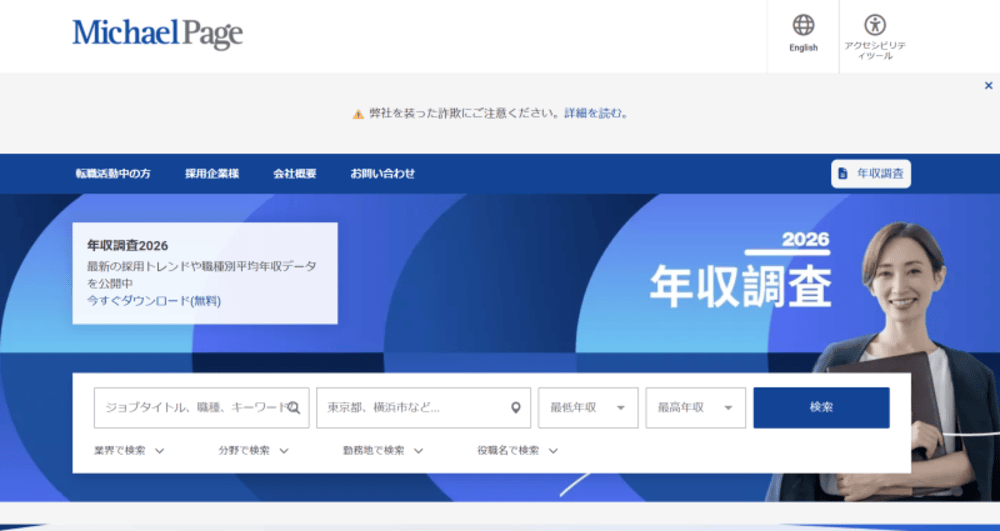Viewport: 1000px width, 531px height.
Task: Expand 分野で検索 options
Action: click(x=253, y=451)
